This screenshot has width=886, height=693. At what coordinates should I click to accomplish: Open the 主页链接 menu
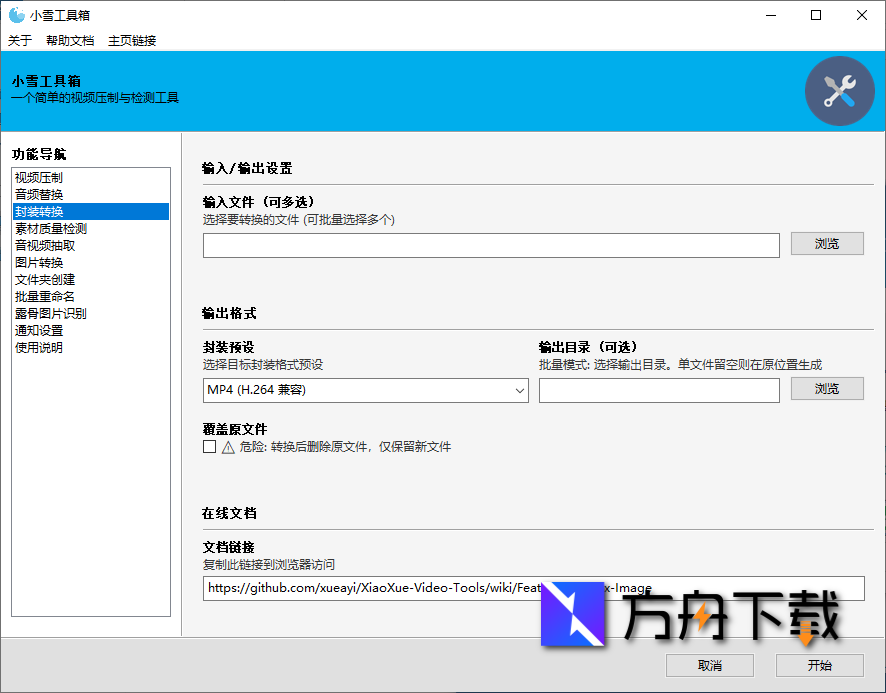point(132,40)
